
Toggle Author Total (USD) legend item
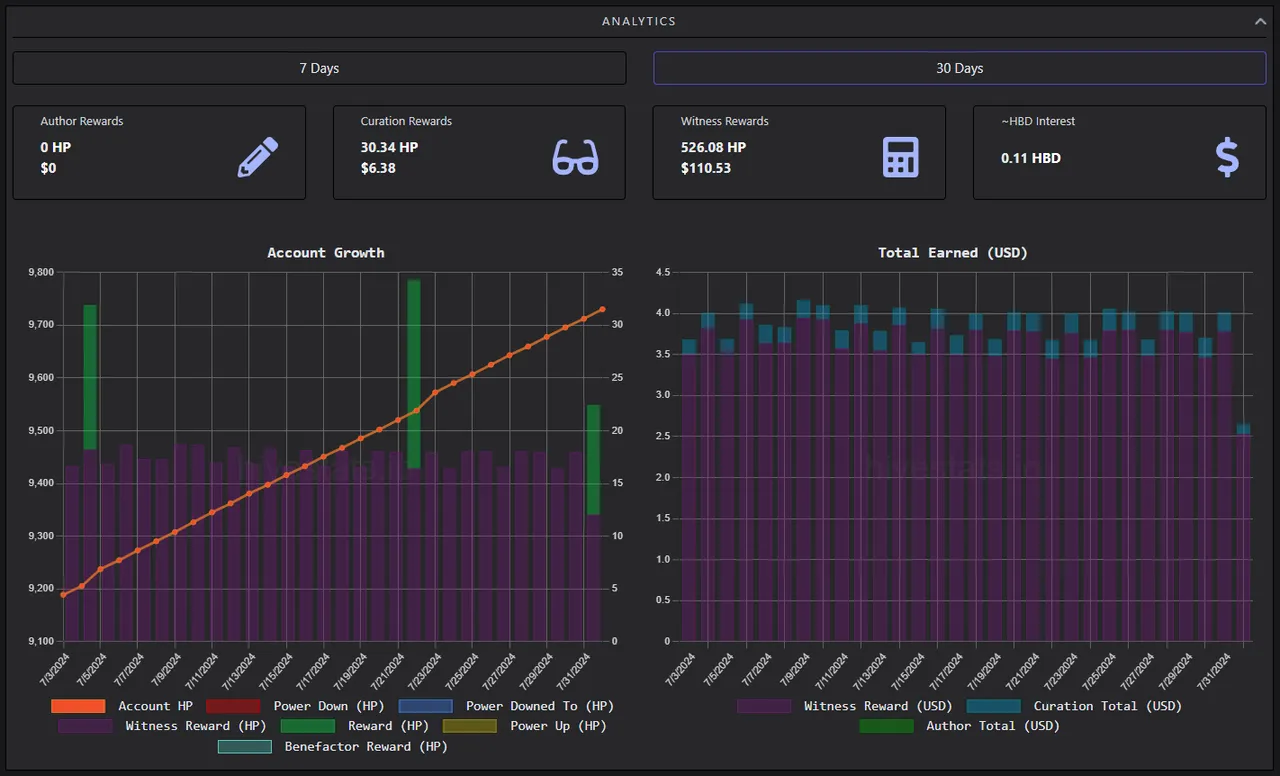coord(959,726)
